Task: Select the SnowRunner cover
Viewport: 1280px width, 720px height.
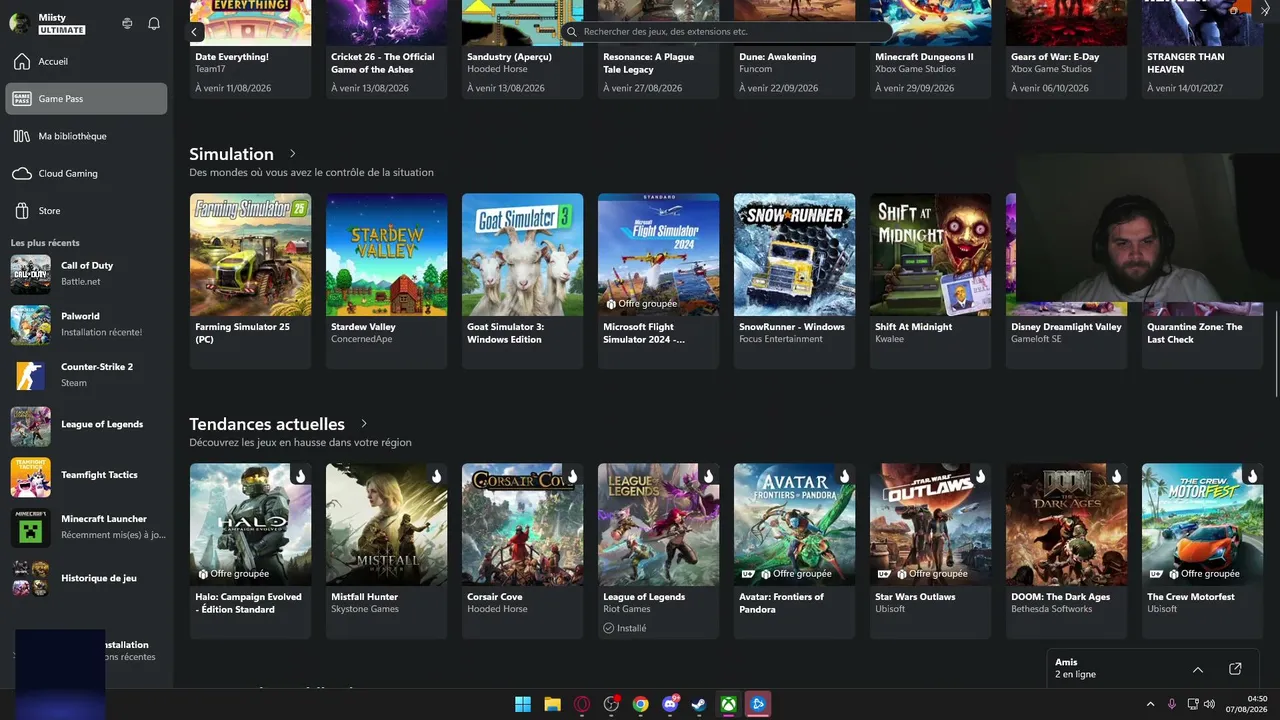Action: click(794, 254)
